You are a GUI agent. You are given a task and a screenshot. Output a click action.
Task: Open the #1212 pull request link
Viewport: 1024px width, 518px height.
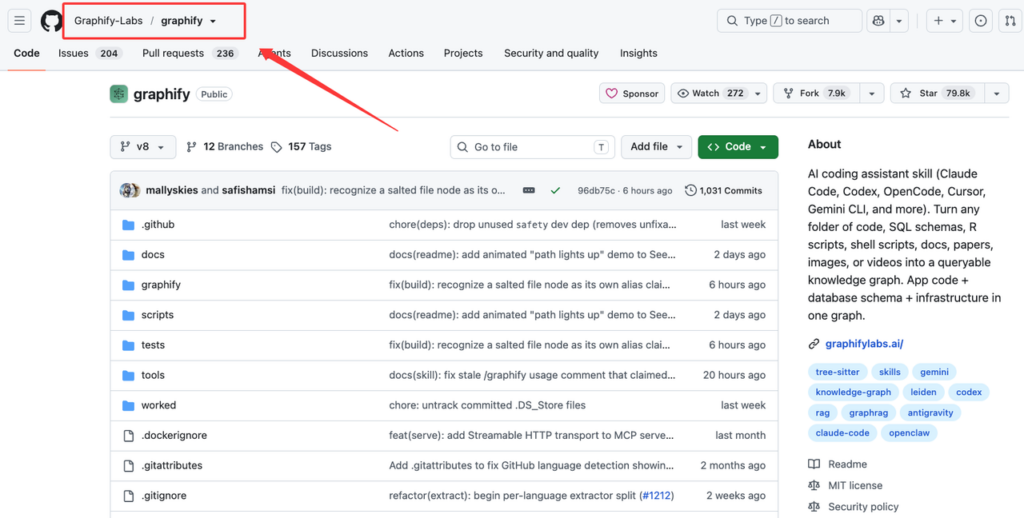click(656, 495)
